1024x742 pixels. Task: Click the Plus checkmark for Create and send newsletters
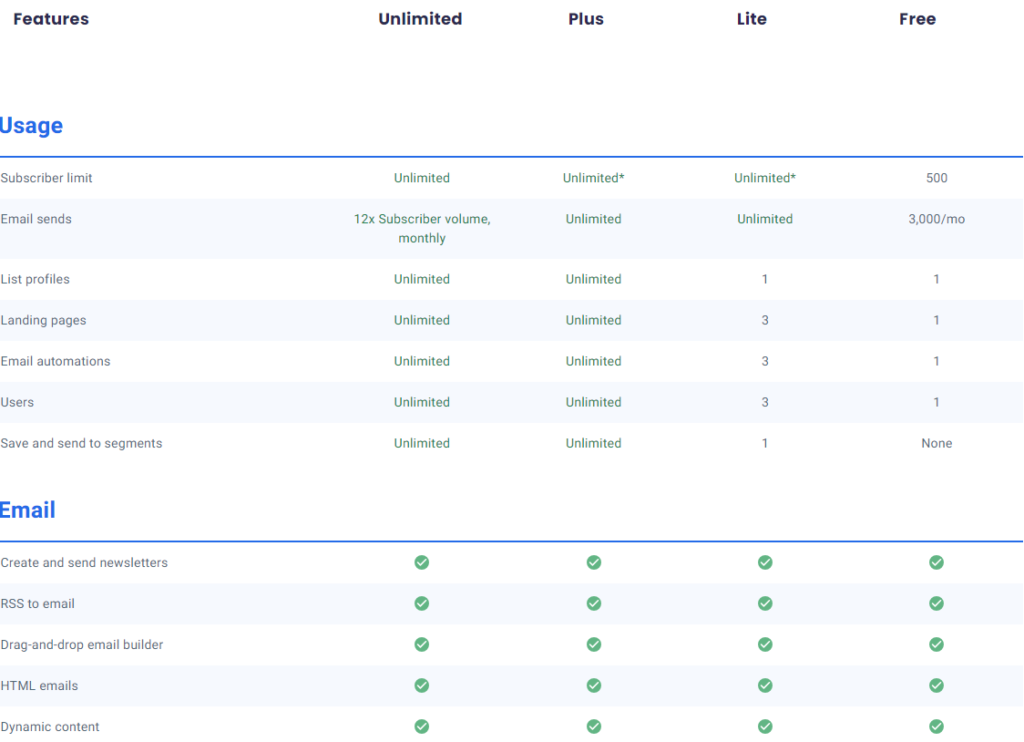click(x=594, y=562)
